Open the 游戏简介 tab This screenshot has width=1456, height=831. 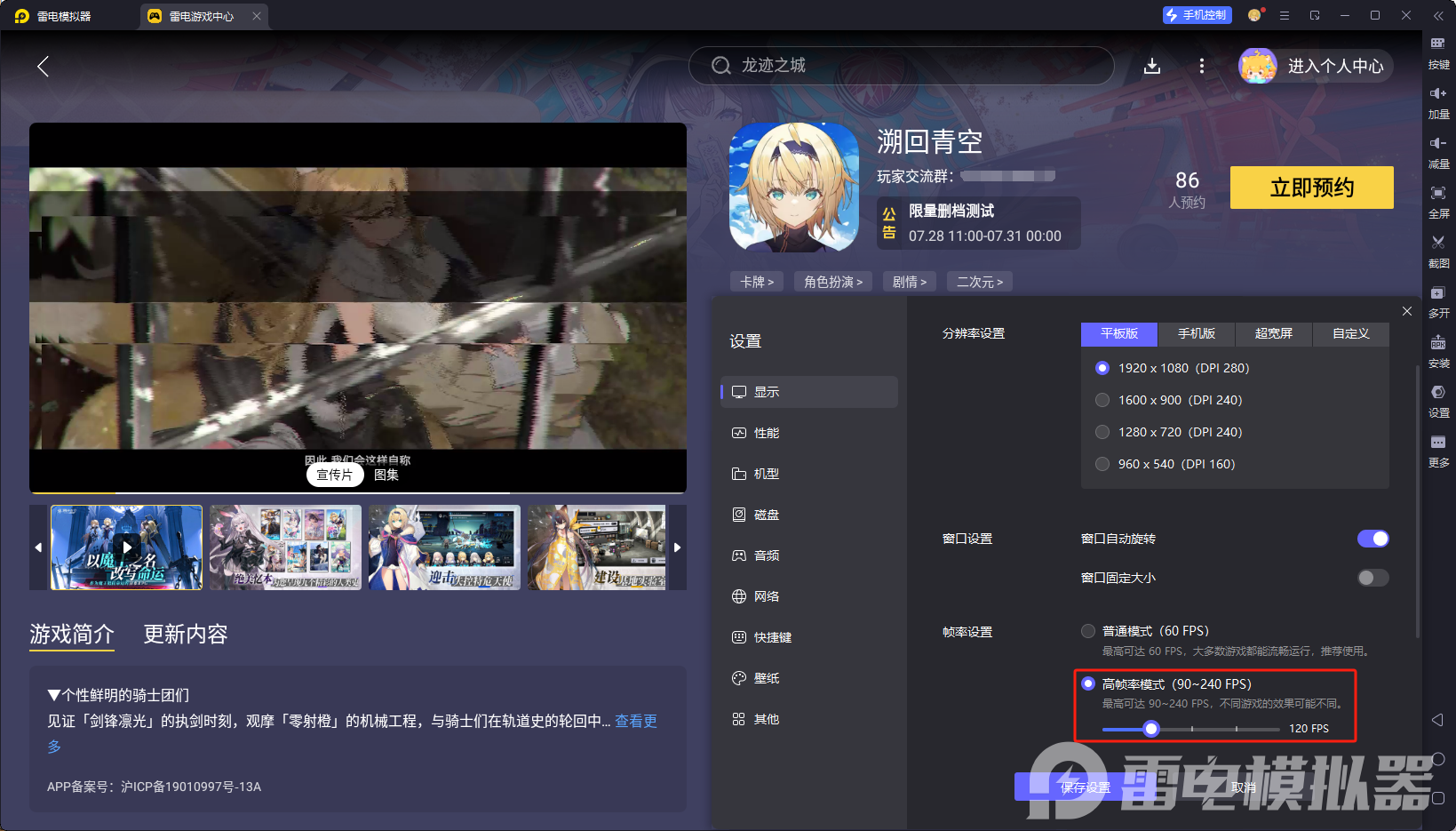point(72,635)
